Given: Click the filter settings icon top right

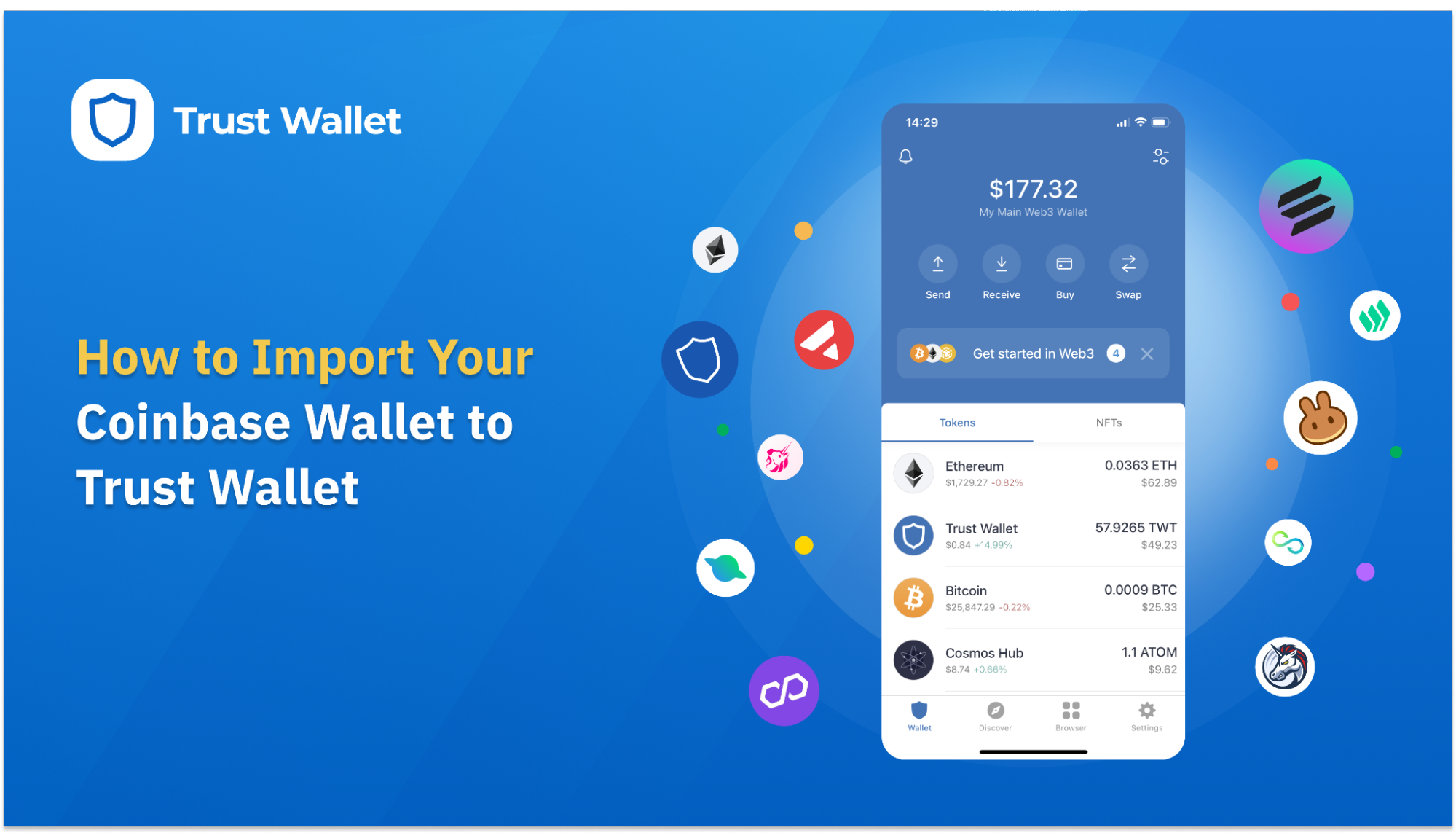Looking at the screenshot, I should (x=1160, y=156).
